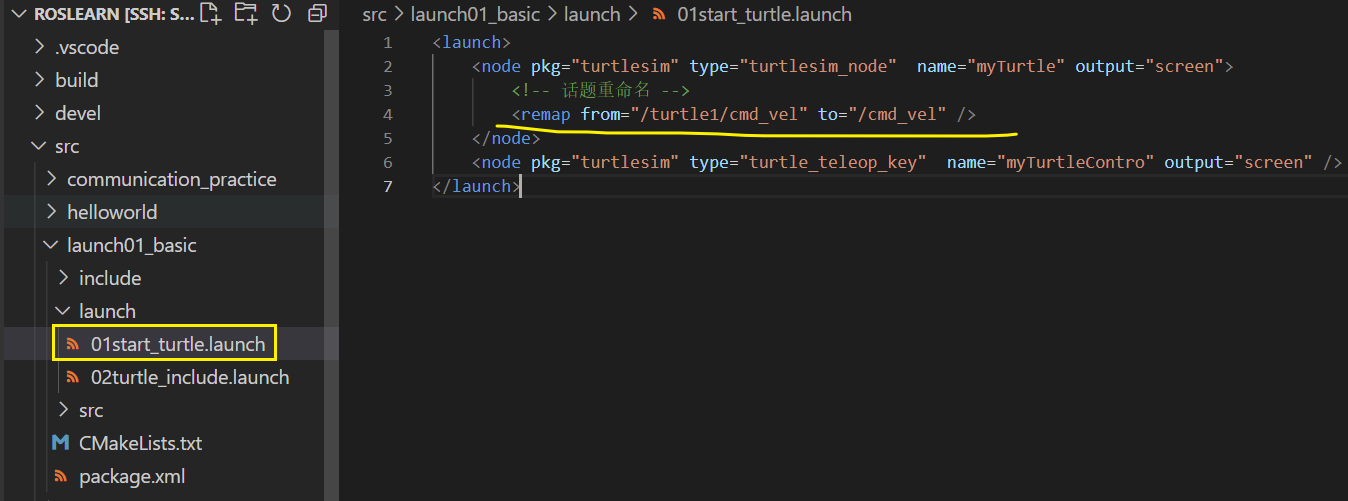1348x501 pixels.
Task: Open package.xml file
Action: pyautogui.click(x=132, y=476)
